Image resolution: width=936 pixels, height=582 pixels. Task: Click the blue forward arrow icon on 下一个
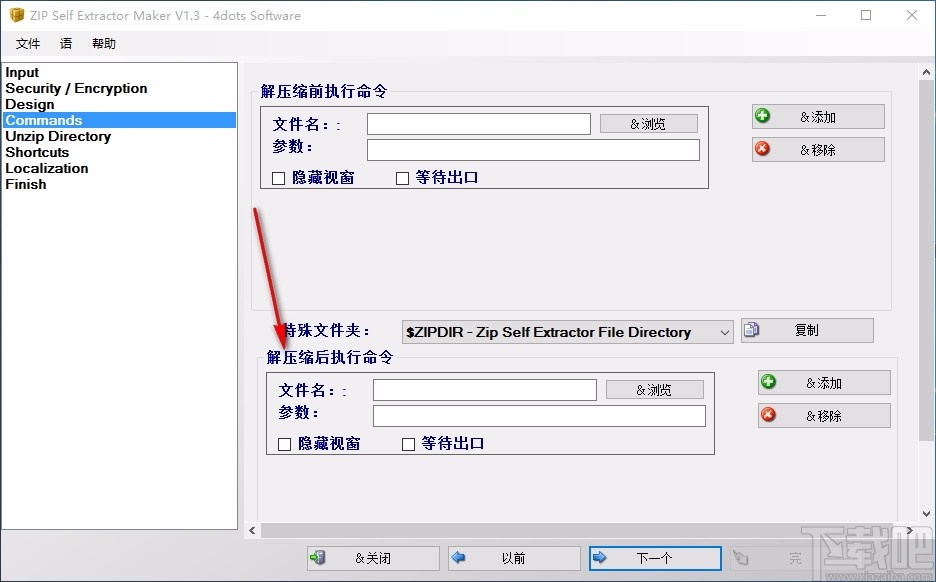pos(599,558)
